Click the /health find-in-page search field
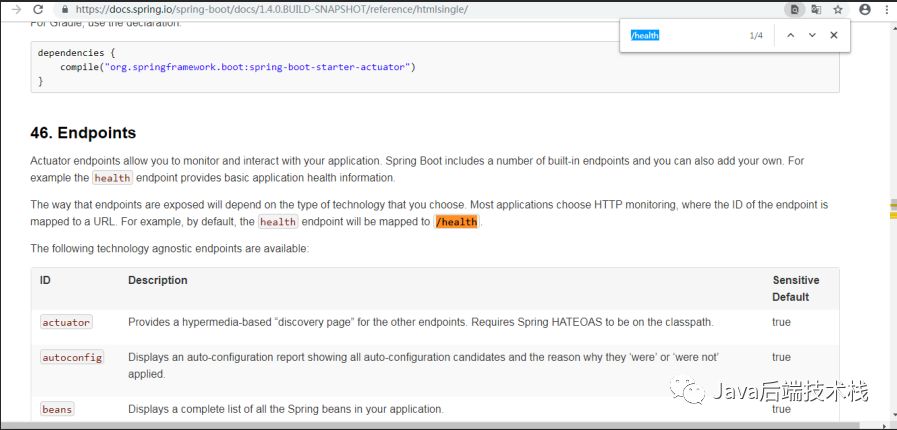Image resolution: width=897 pixels, height=430 pixels. click(x=684, y=35)
